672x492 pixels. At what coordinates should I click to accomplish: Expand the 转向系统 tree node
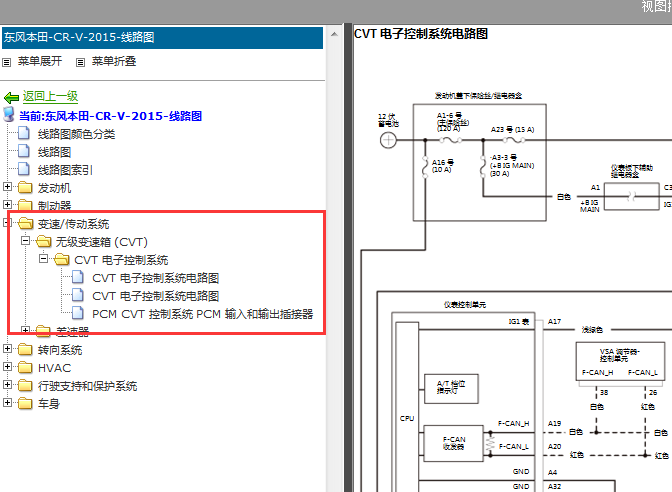[x=7, y=348]
